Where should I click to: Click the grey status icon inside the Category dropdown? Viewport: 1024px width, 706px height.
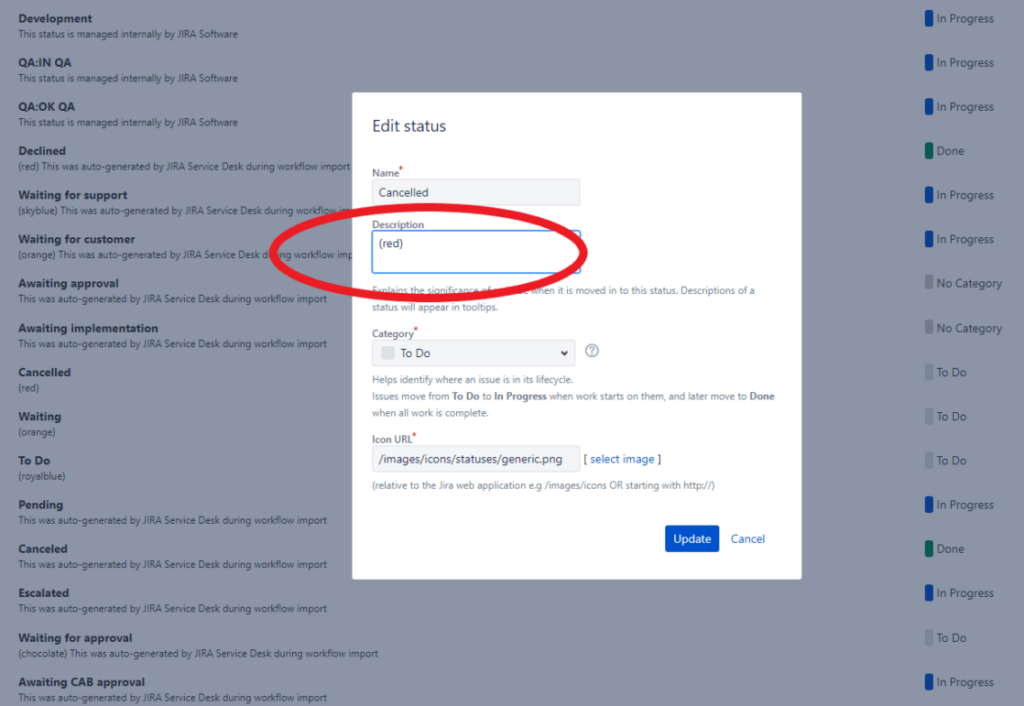[390, 351]
